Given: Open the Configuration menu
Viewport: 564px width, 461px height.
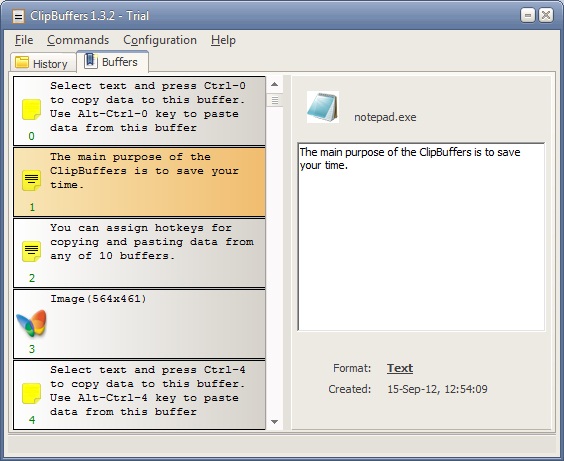Looking at the screenshot, I should pos(160,40).
